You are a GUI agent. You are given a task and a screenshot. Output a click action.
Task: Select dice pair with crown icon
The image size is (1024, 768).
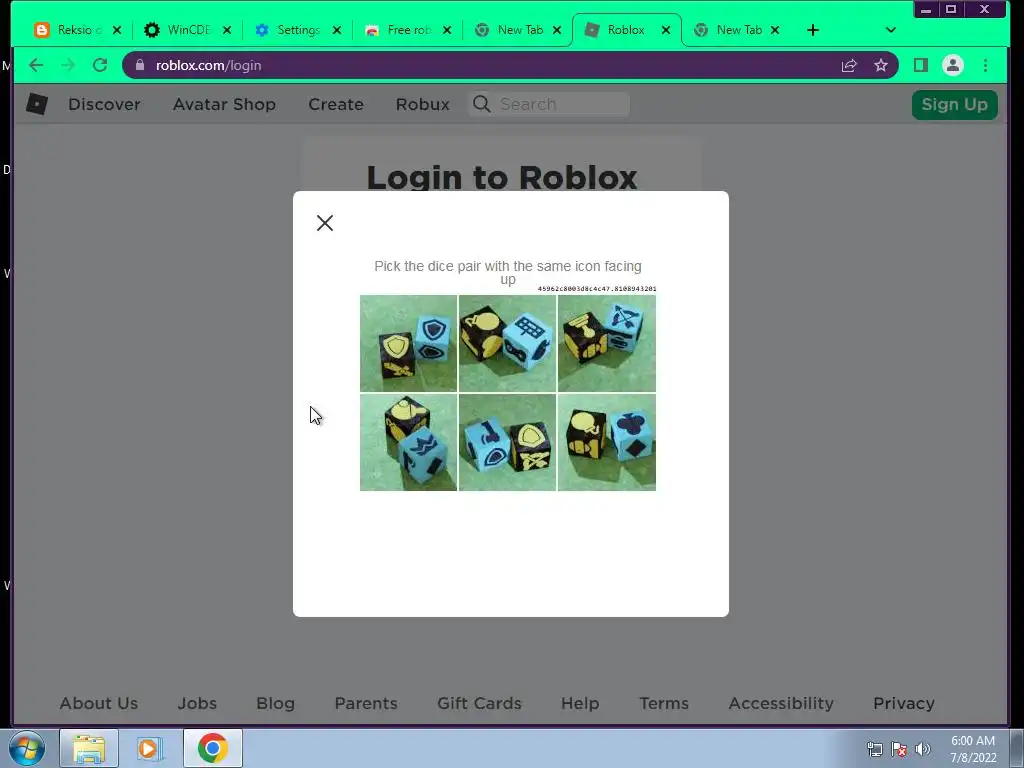[408, 442]
